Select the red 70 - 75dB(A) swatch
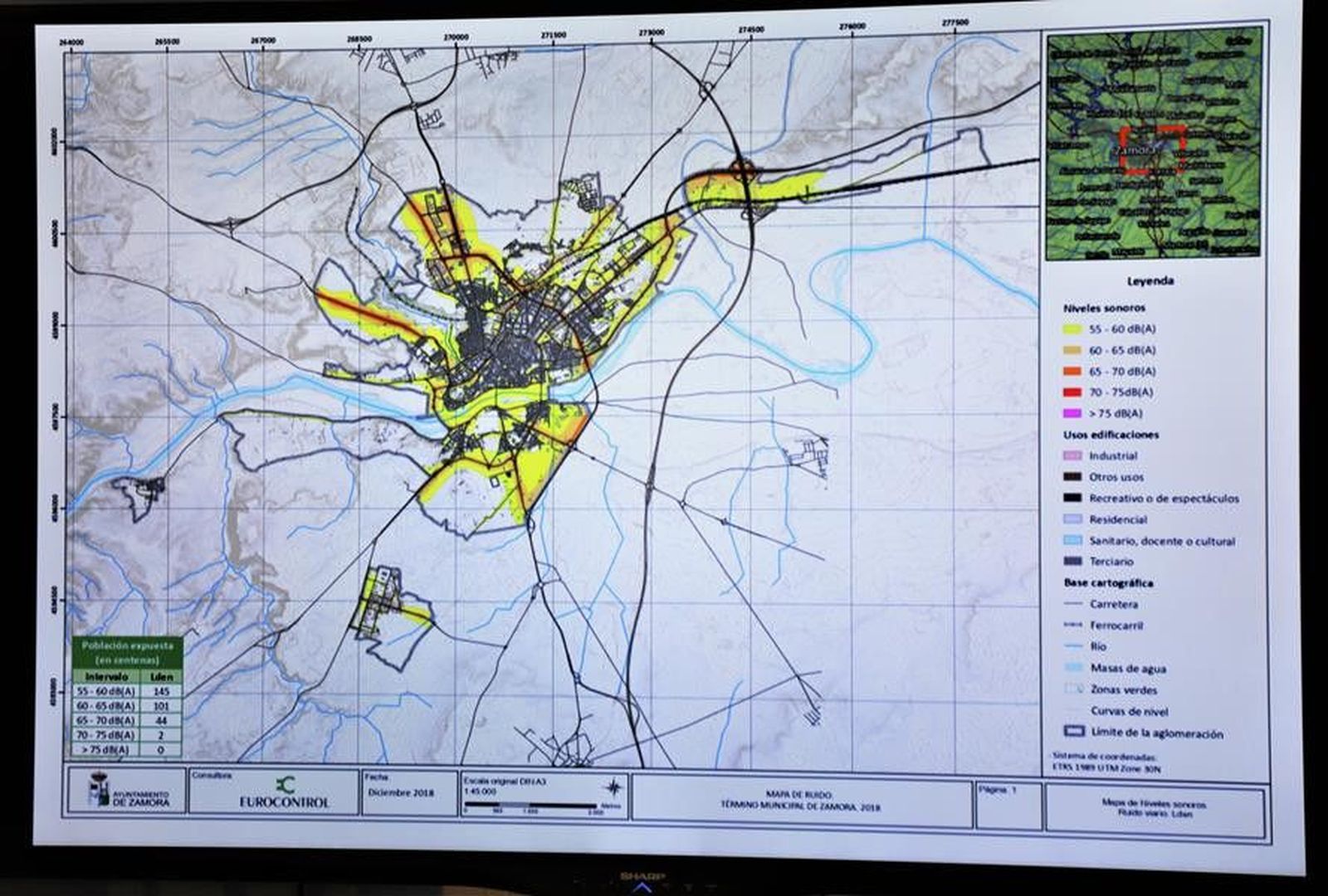Screen dimensions: 1328x896 (1073, 392)
